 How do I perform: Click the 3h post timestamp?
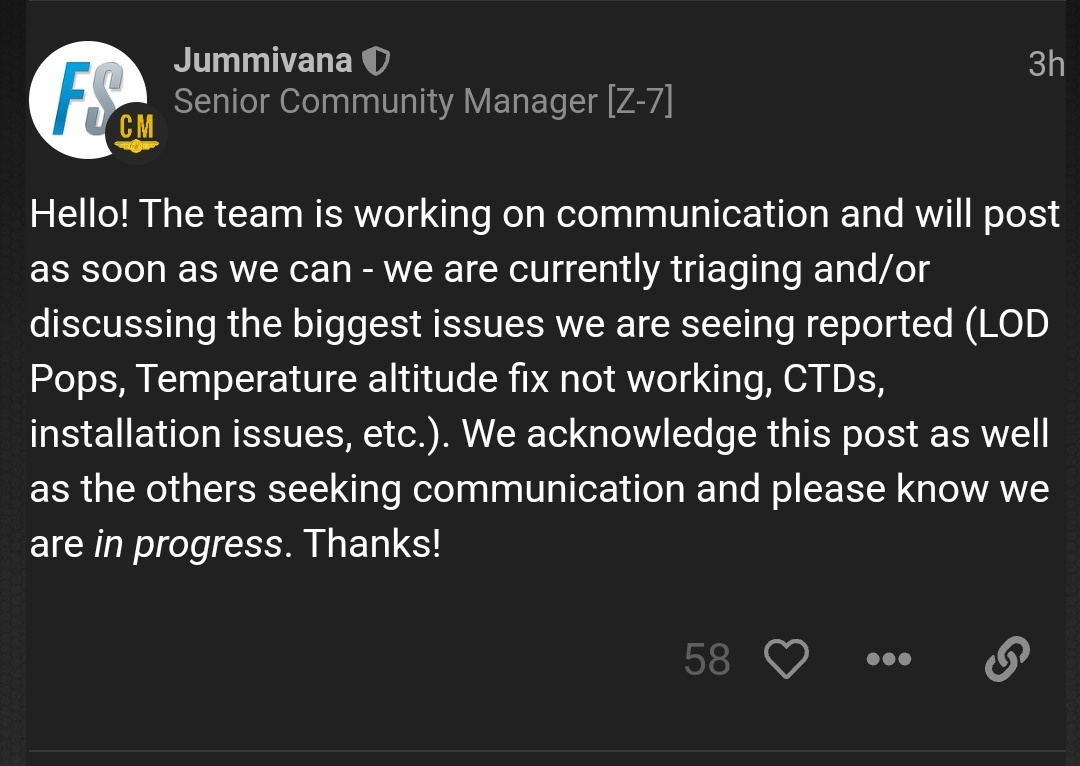coord(1046,64)
